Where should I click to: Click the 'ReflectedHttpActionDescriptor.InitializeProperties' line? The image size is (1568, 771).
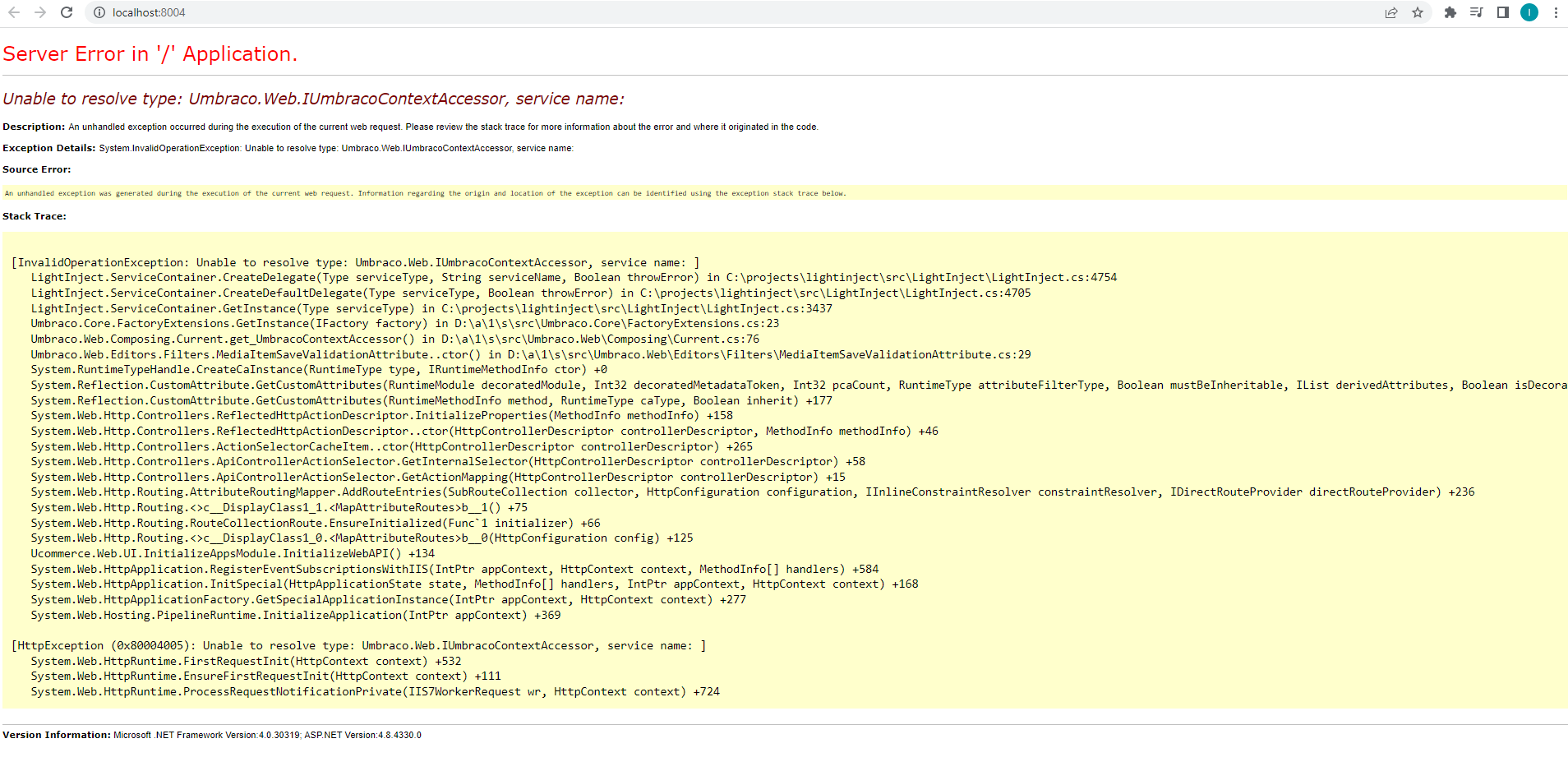point(382,416)
